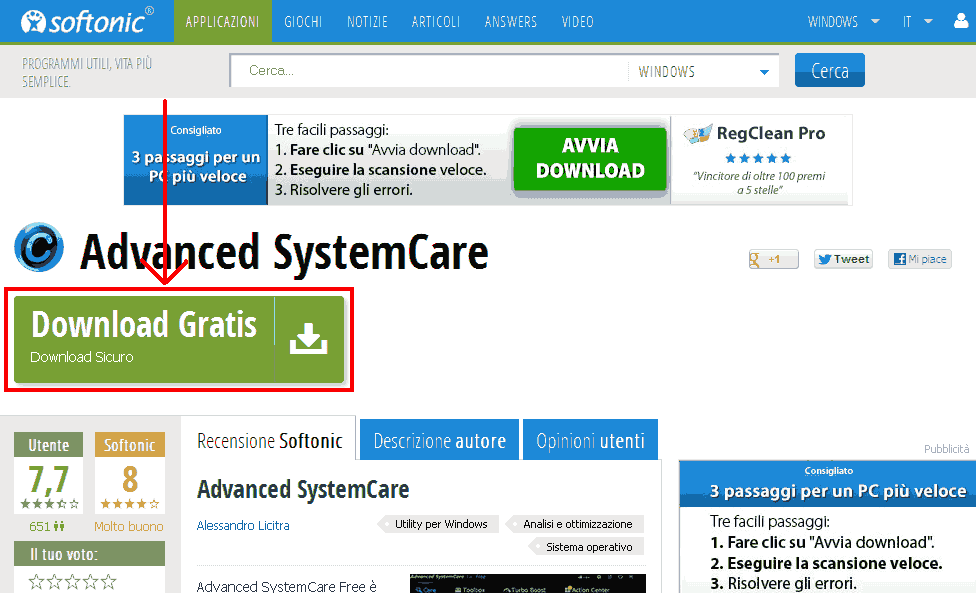The image size is (976, 593).
Task: Click the Utente 7,7 rating box
Action: 49,472
